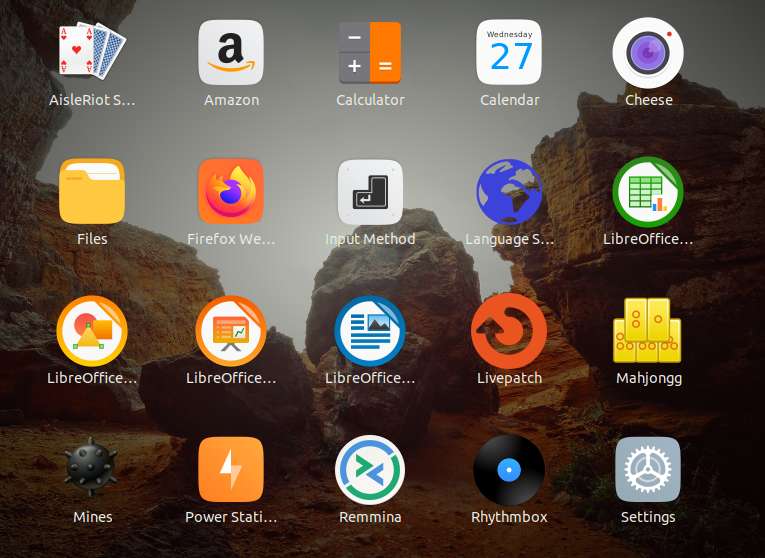Open the Livepatch app
Image resolution: width=765 pixels, height=558 pixels.
tap(509, 331)
